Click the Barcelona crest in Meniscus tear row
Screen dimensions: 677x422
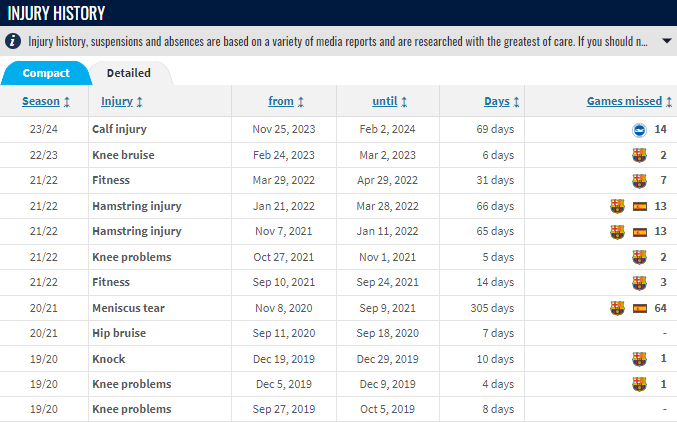click(x=617, y=308)
